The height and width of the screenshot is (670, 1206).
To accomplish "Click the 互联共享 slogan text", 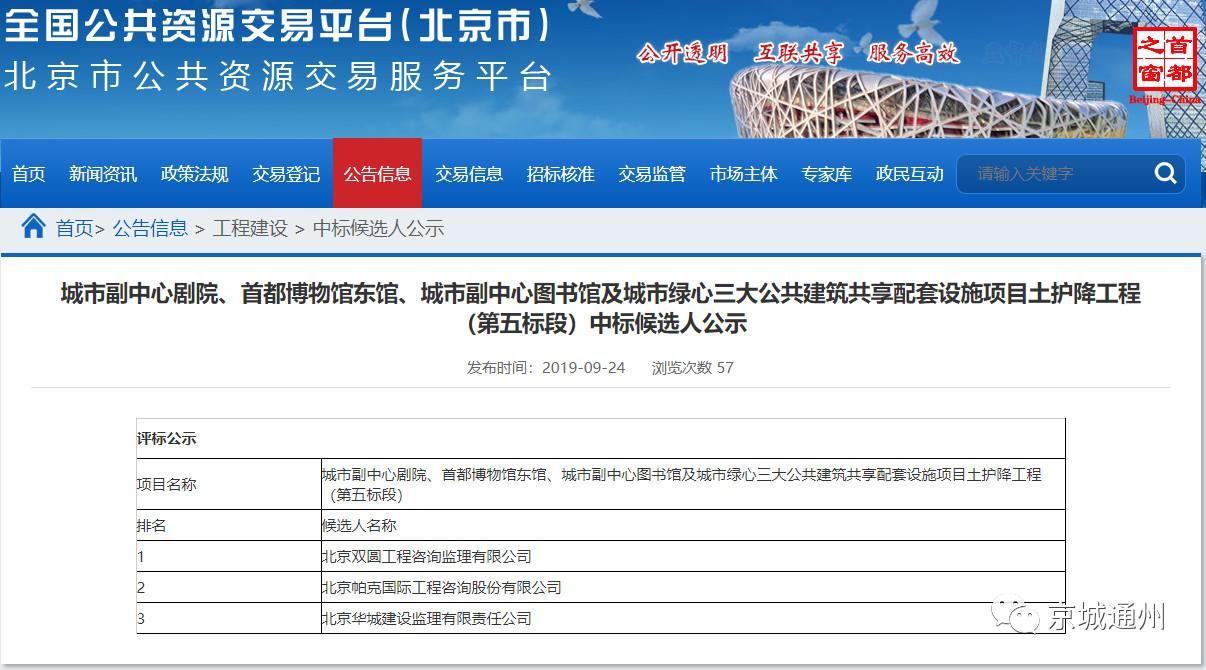I will 799,53.
